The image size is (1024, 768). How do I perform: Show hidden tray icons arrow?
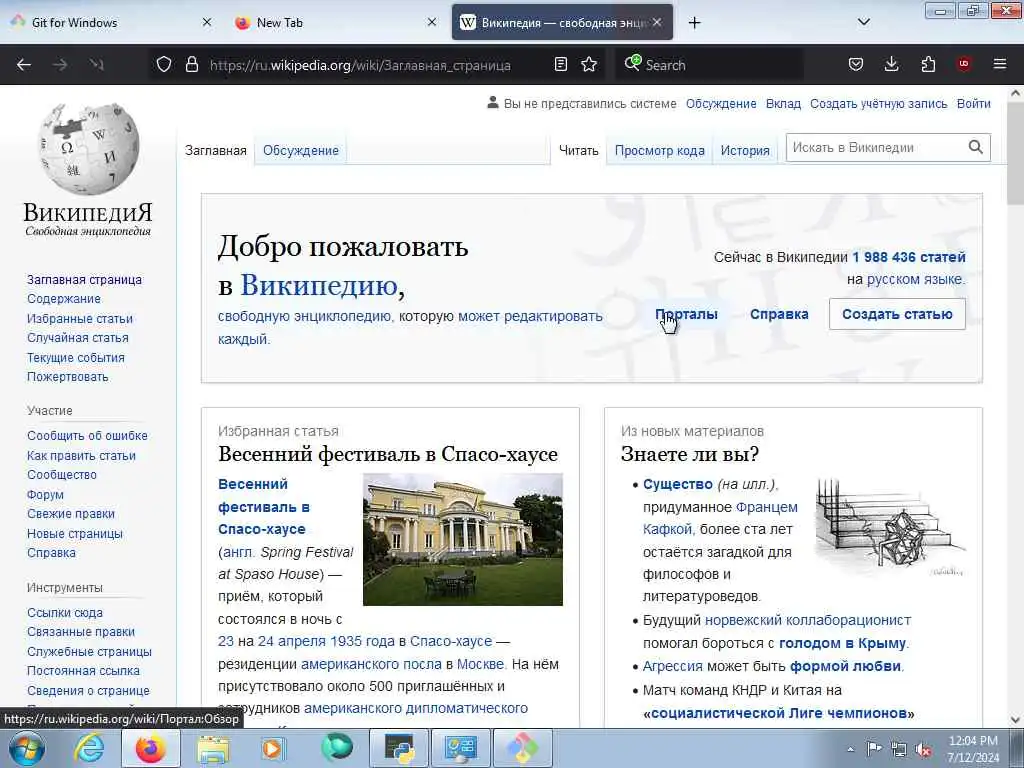850,750
